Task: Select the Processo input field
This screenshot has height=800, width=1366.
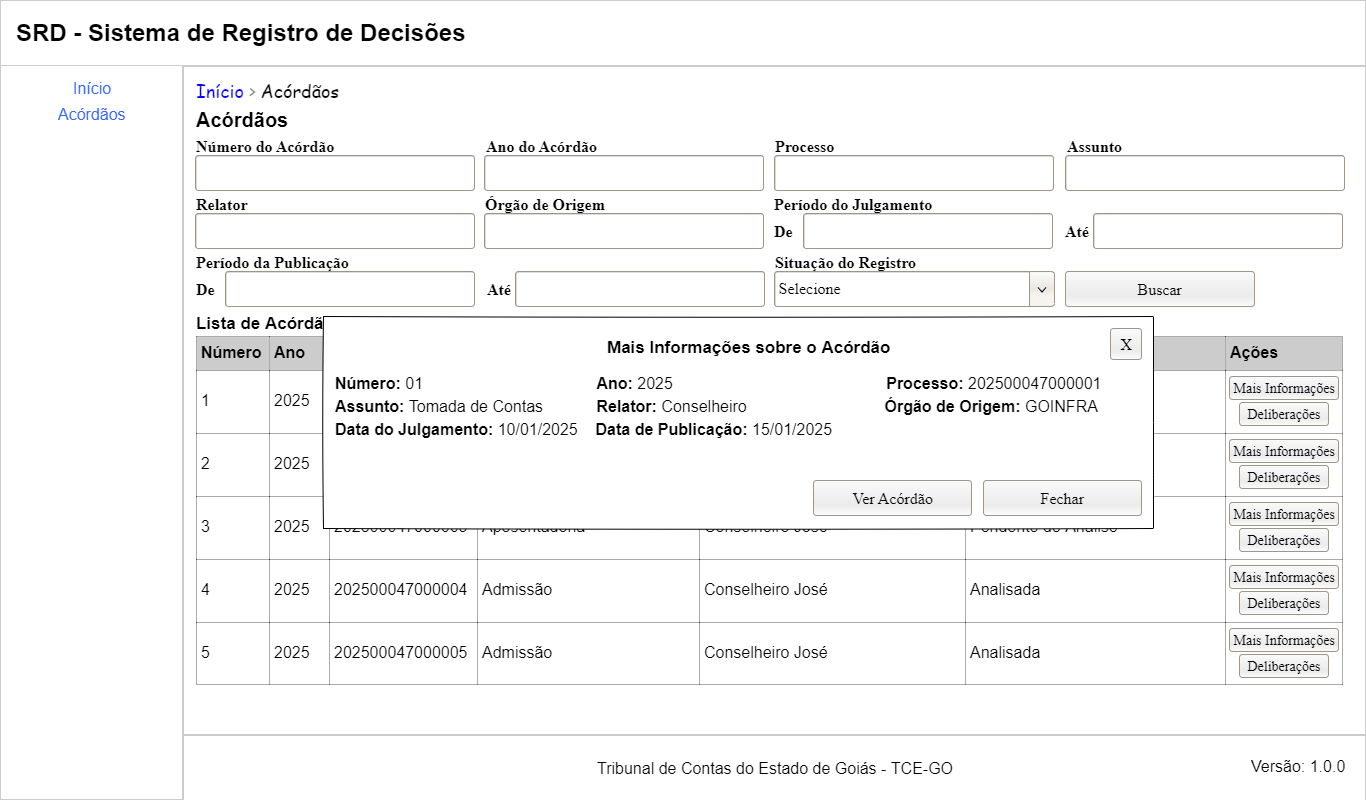Action: pyautogui.click(x=913, y=173)
